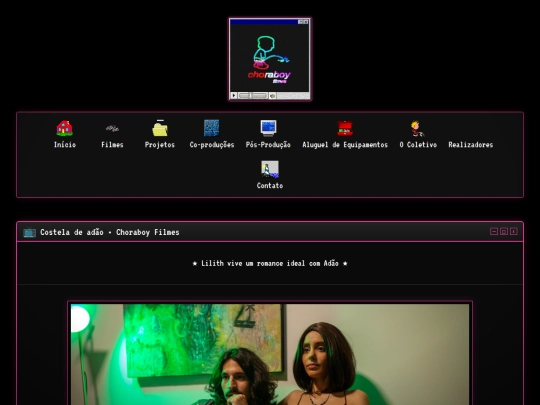Screen dimensions: 540x405
Task: Open the Filmes film-reel icon
Action: click(x=112, y=128)
